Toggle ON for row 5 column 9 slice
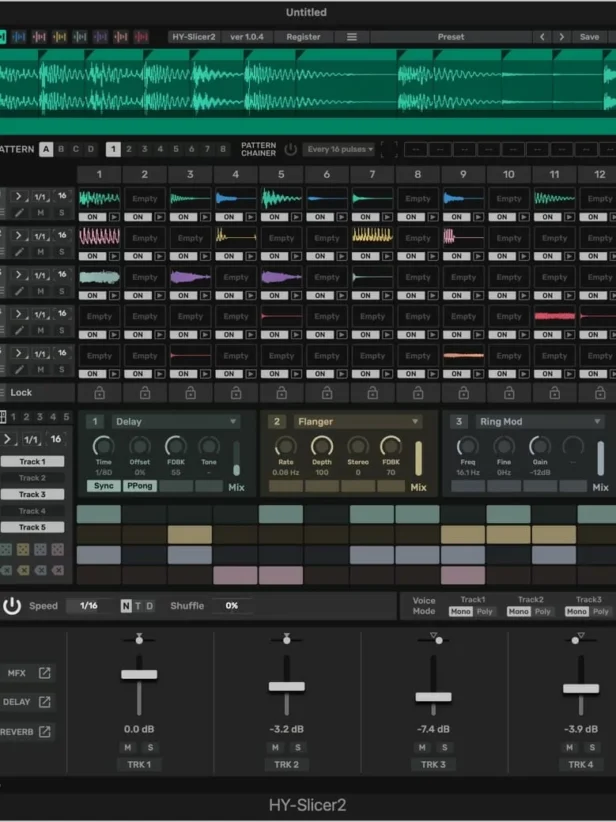The width and height of the screenshot is (616, 822). pos(457,374)
